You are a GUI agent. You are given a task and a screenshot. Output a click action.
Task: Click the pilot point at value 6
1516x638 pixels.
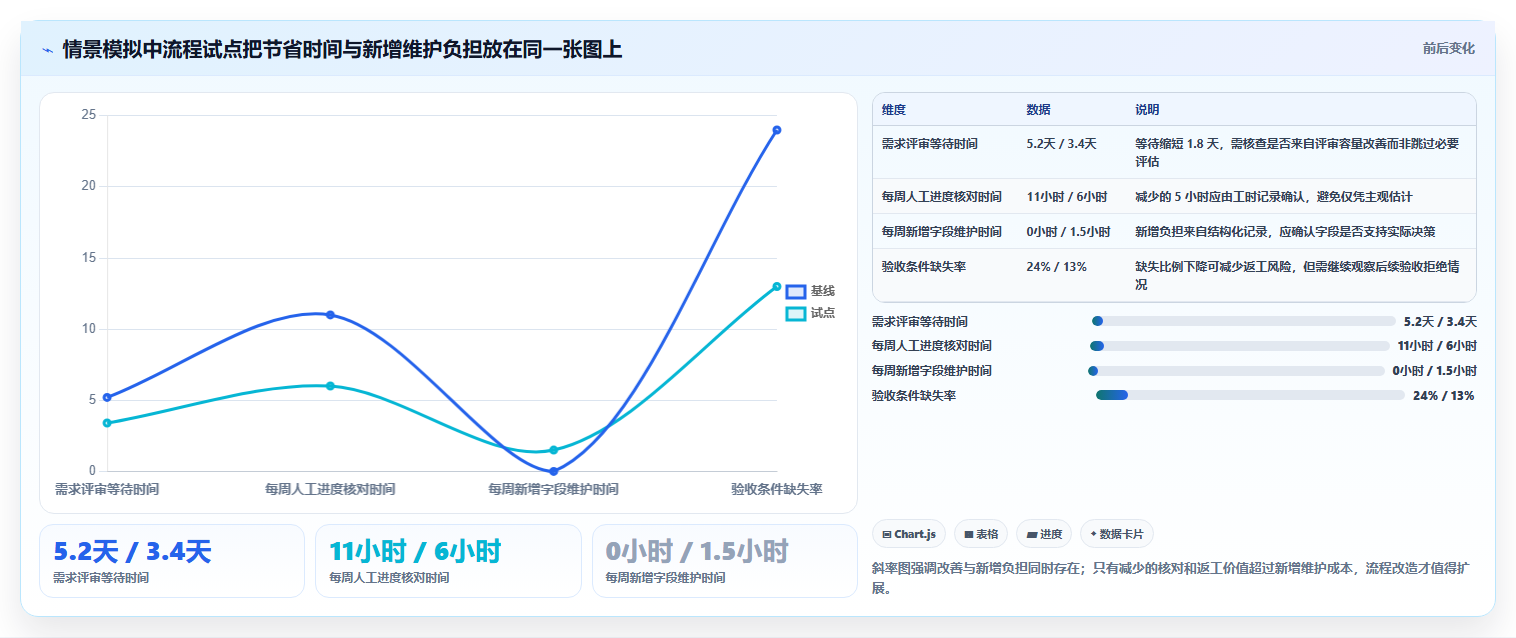[330, 386]
